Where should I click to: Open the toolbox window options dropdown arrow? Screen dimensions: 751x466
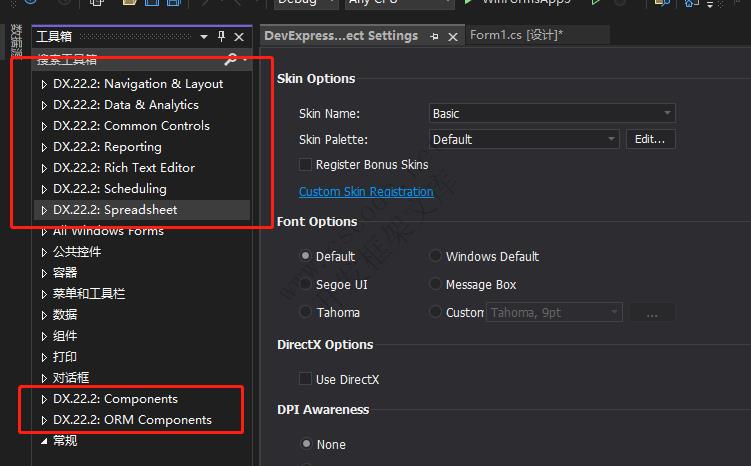point(204,37)
